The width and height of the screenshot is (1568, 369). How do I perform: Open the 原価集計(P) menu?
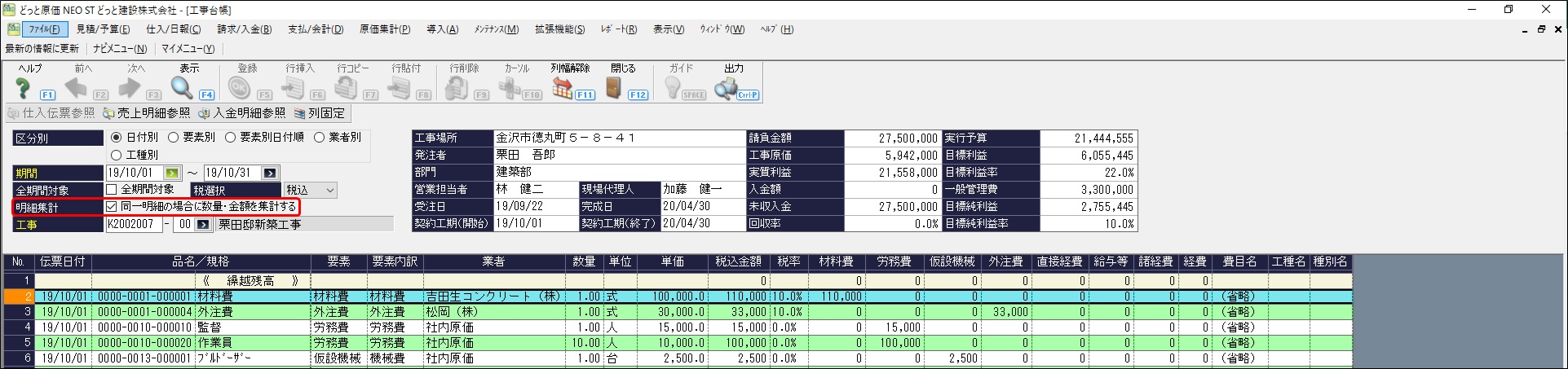point(385,29)
